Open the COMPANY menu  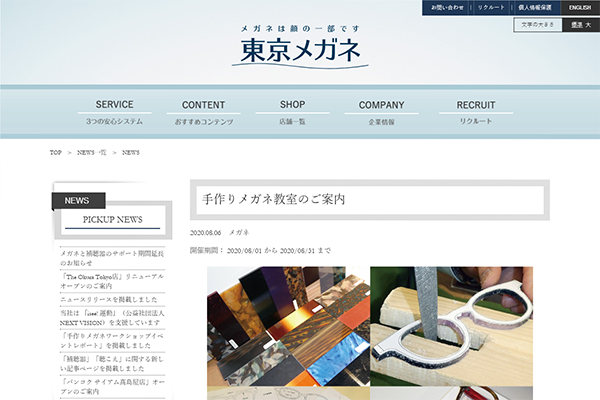[382, 113]
